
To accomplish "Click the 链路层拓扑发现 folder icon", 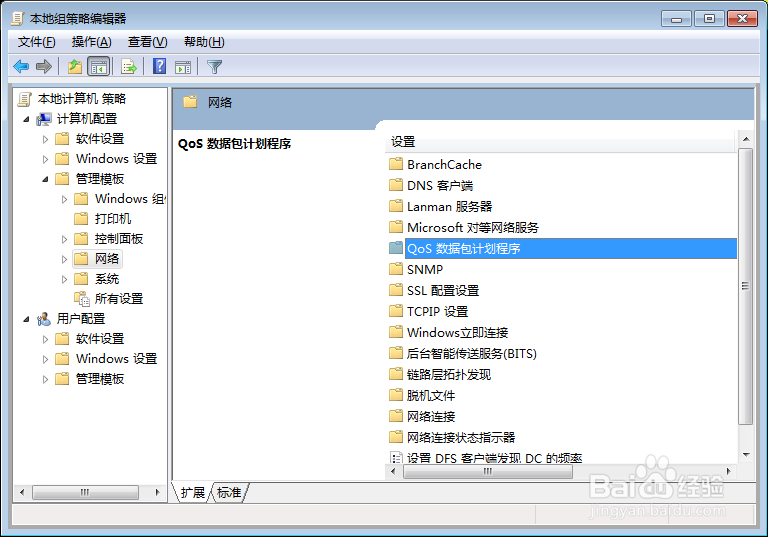I will 396,374.
